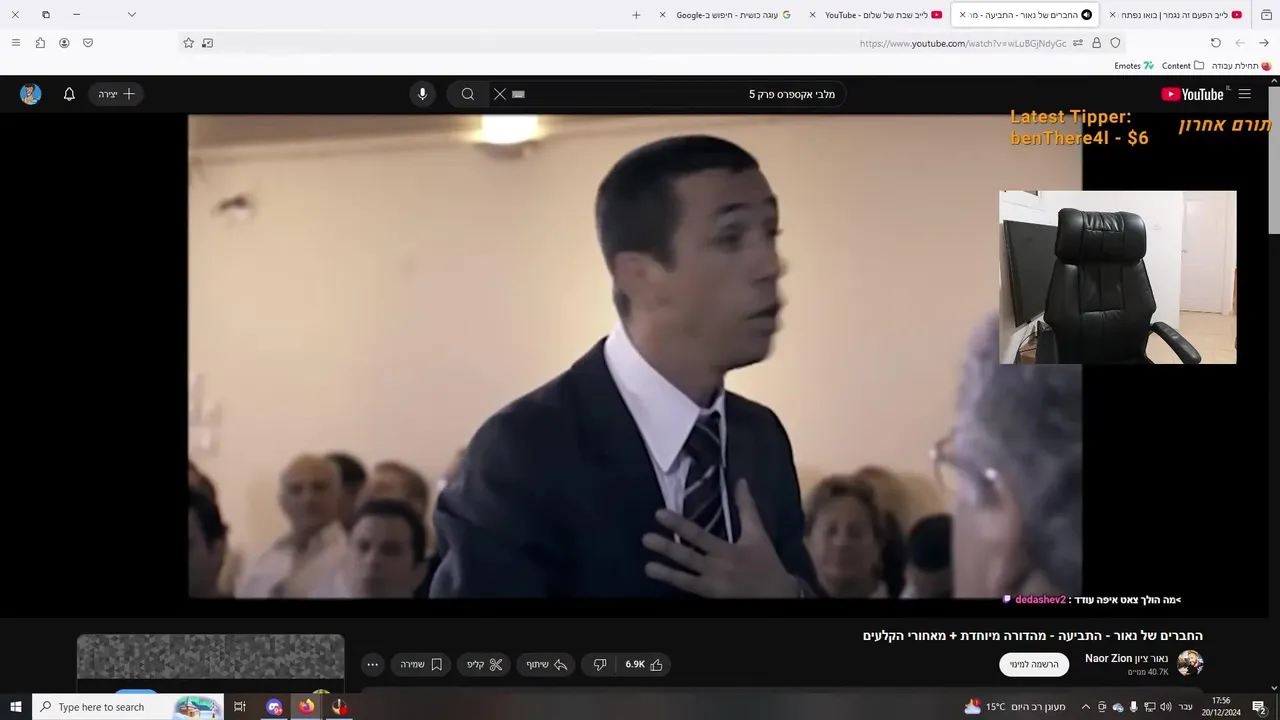Select the video title text
The height and width of the screenshot is (720, 1280).
point(1032,636)
